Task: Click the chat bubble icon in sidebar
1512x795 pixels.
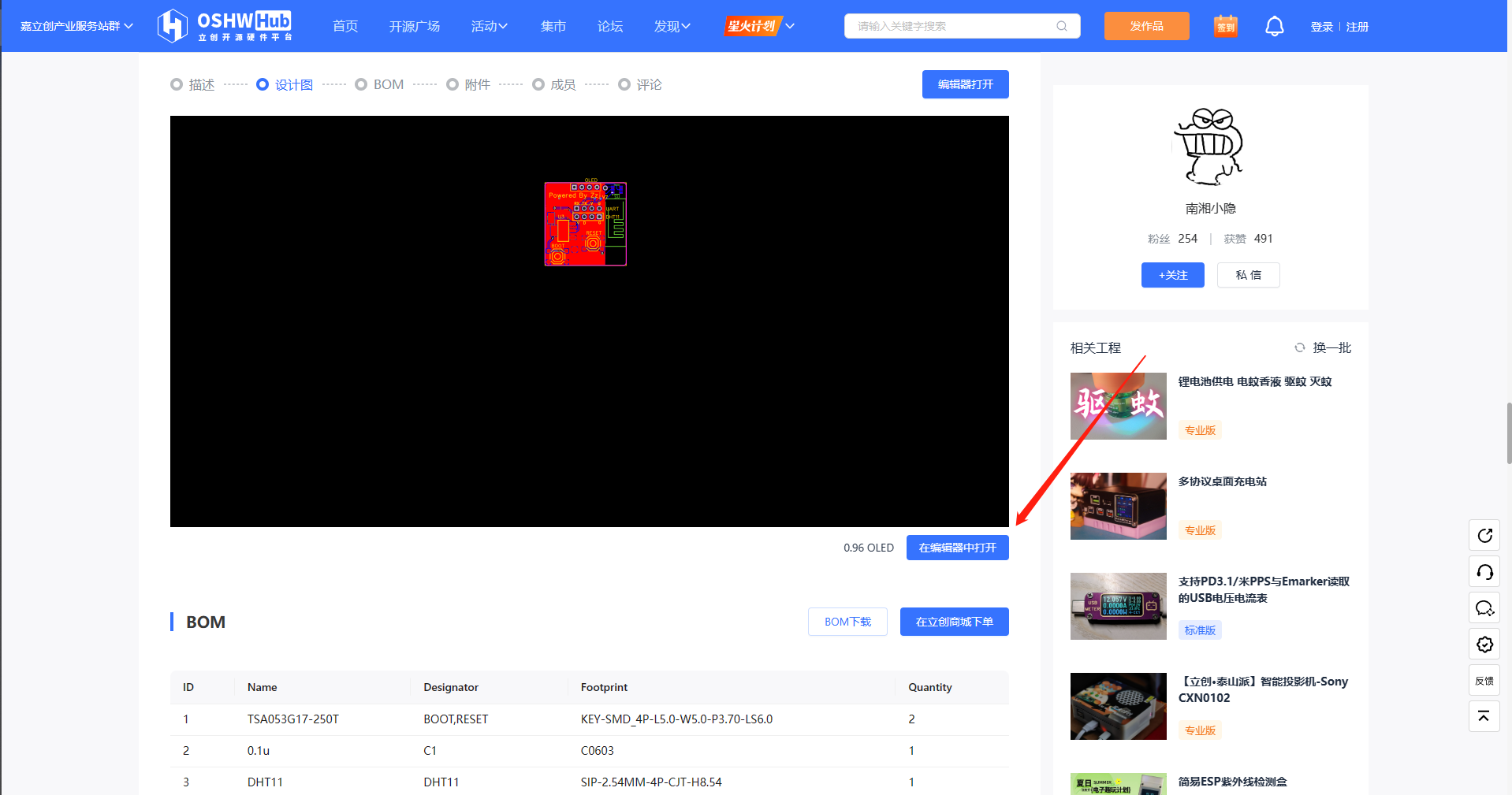Action: point(1484,608)
